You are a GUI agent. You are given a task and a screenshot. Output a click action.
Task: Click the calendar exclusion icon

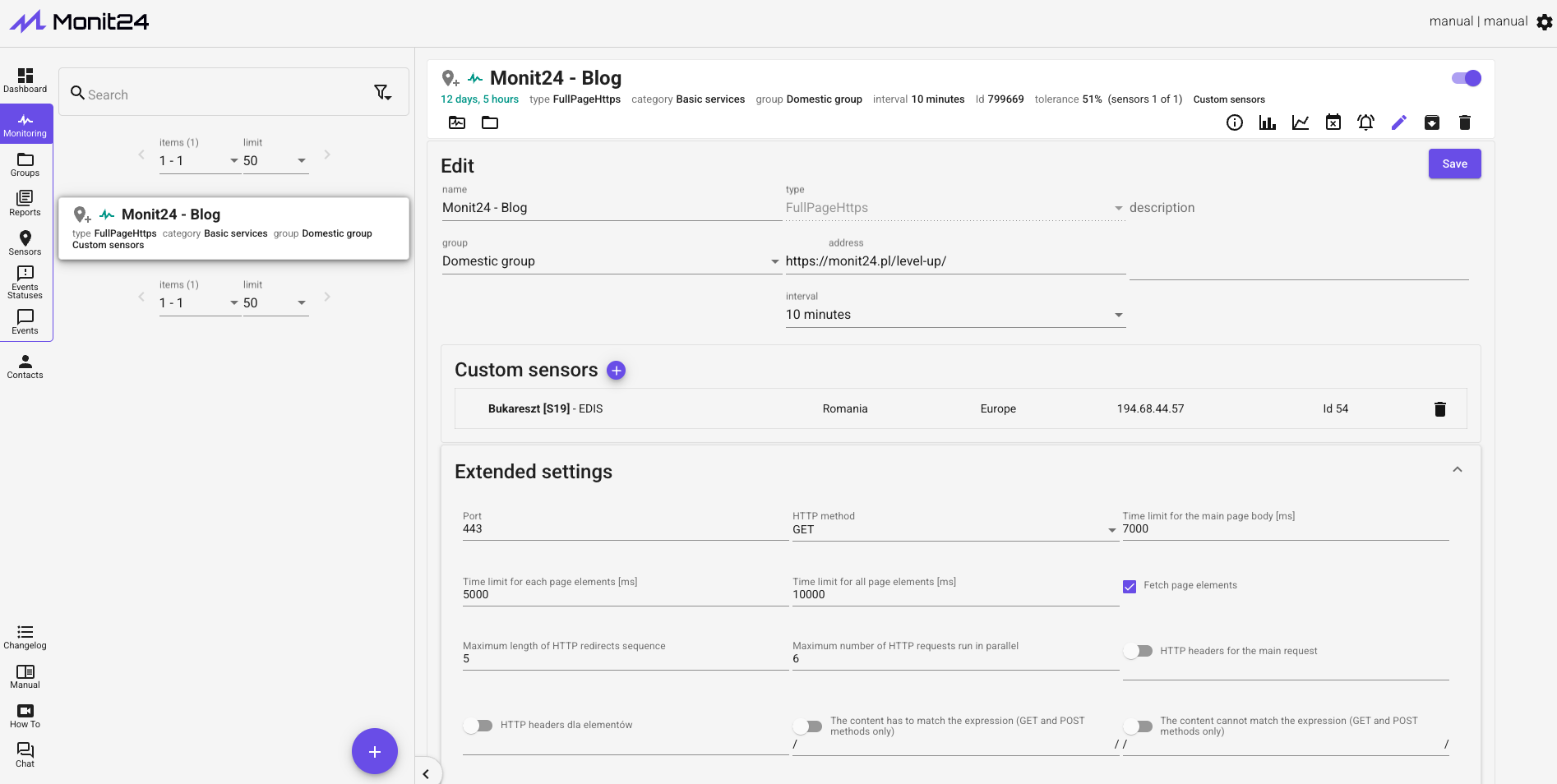click(1333, 122)
